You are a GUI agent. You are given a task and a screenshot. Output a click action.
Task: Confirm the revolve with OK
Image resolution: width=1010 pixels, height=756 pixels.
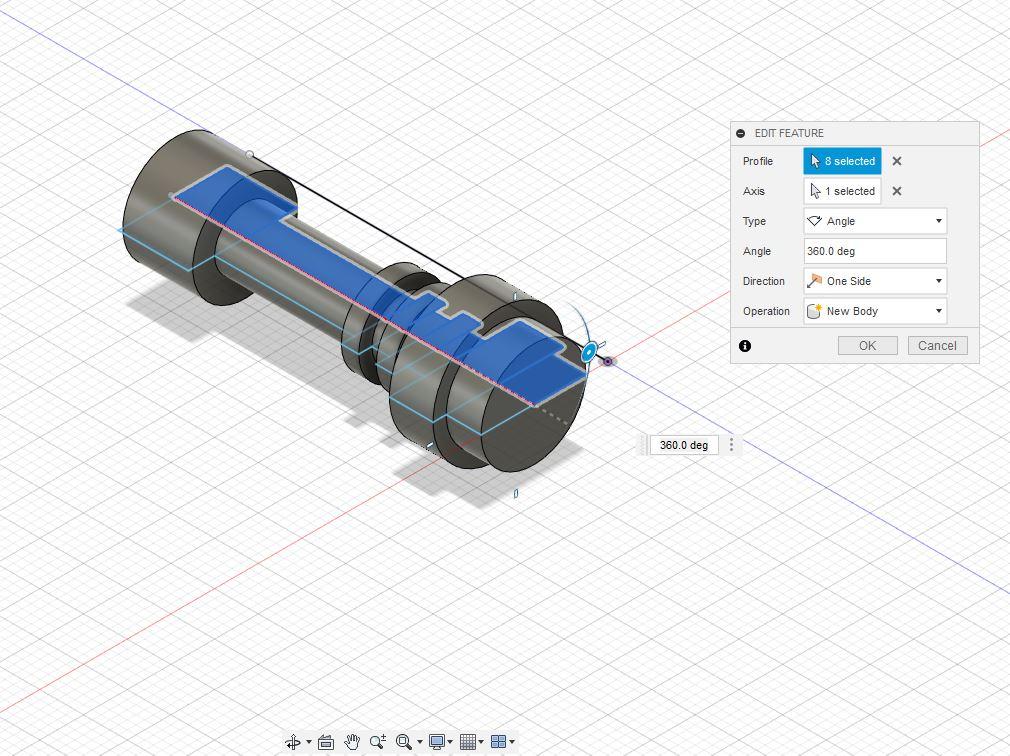[868, 346]
